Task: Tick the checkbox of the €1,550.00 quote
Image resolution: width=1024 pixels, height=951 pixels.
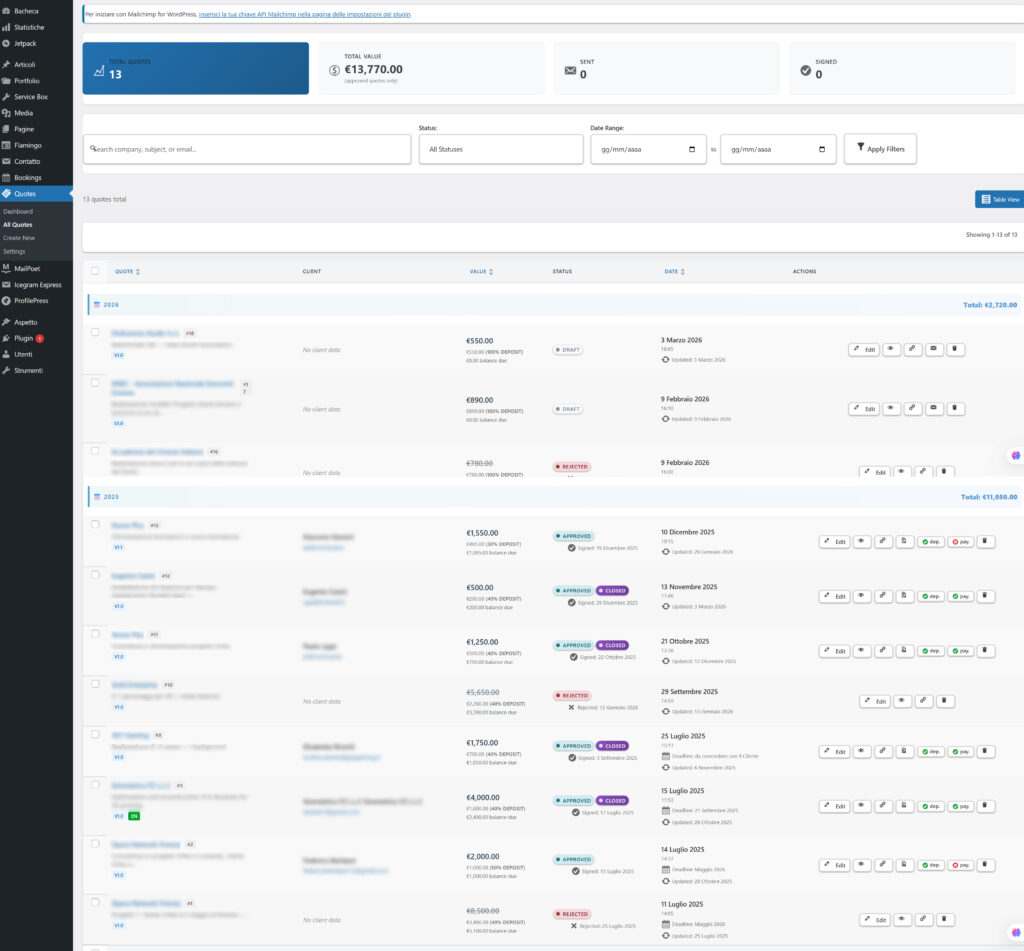Action: click(95, 524)
